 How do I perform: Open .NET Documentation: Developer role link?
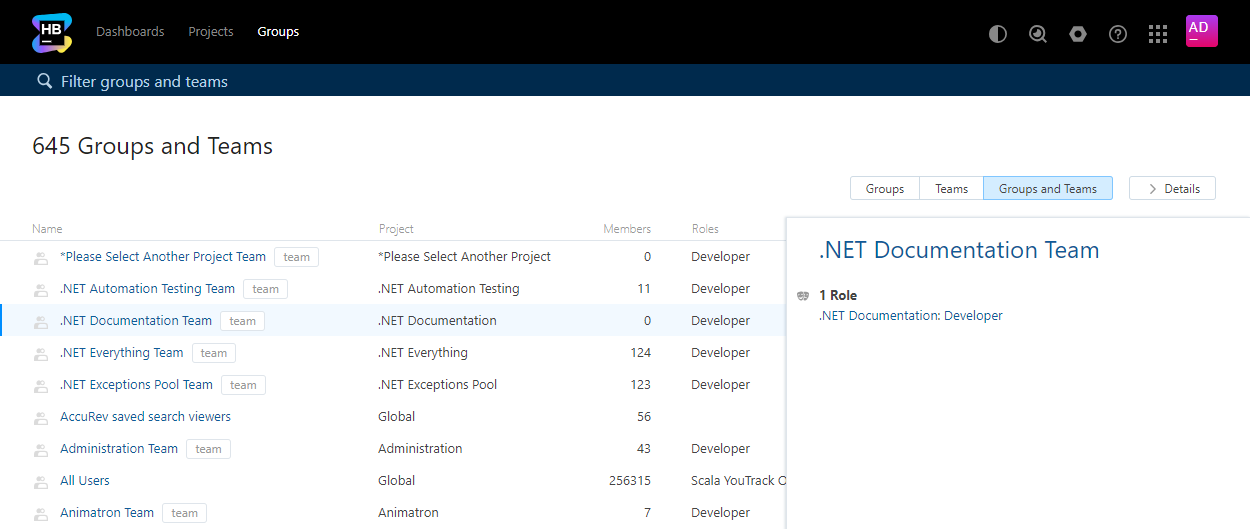pos(910,316)
